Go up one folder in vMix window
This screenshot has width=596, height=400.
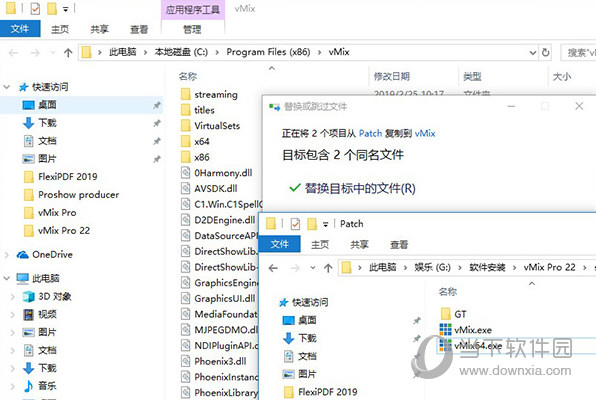(x=68, y=52)
